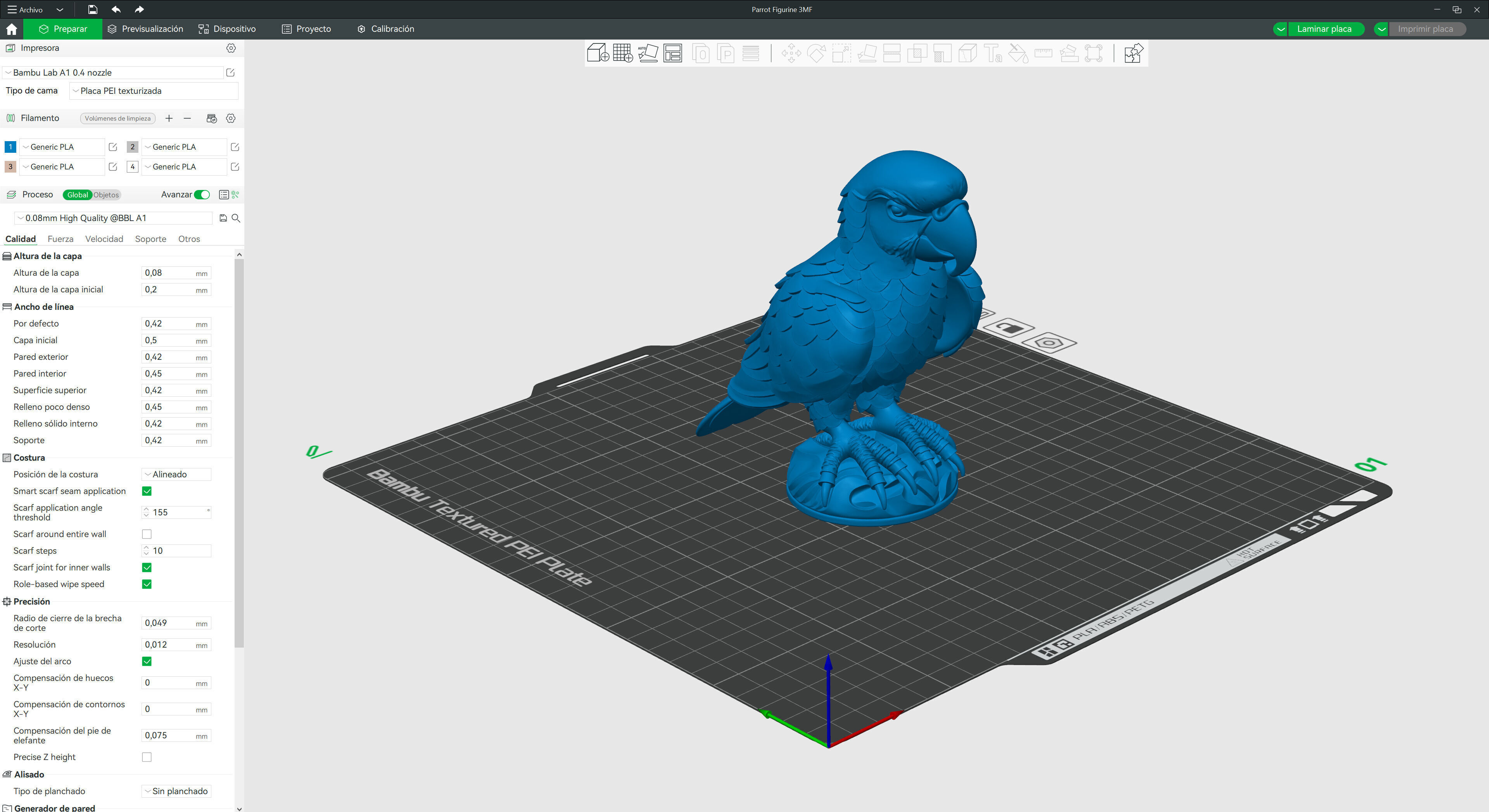Click the Undo arrow
Screen dimensions: 1489x812
point(116,9)
